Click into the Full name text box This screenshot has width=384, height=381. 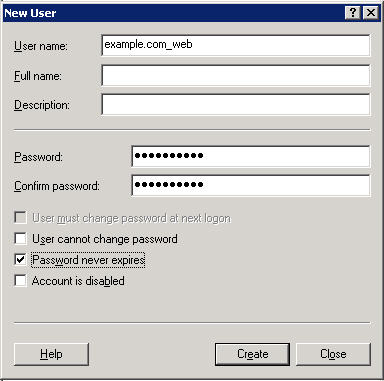[x=236, y=76]
